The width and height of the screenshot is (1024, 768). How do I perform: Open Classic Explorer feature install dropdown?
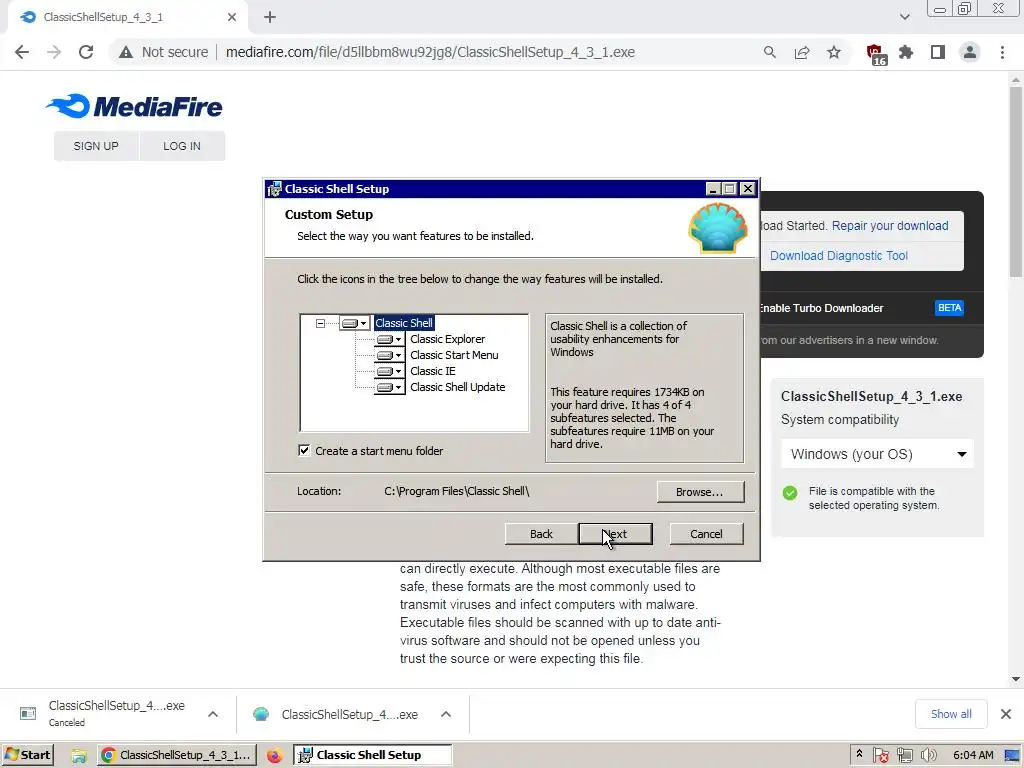click(x=389, y=340)
